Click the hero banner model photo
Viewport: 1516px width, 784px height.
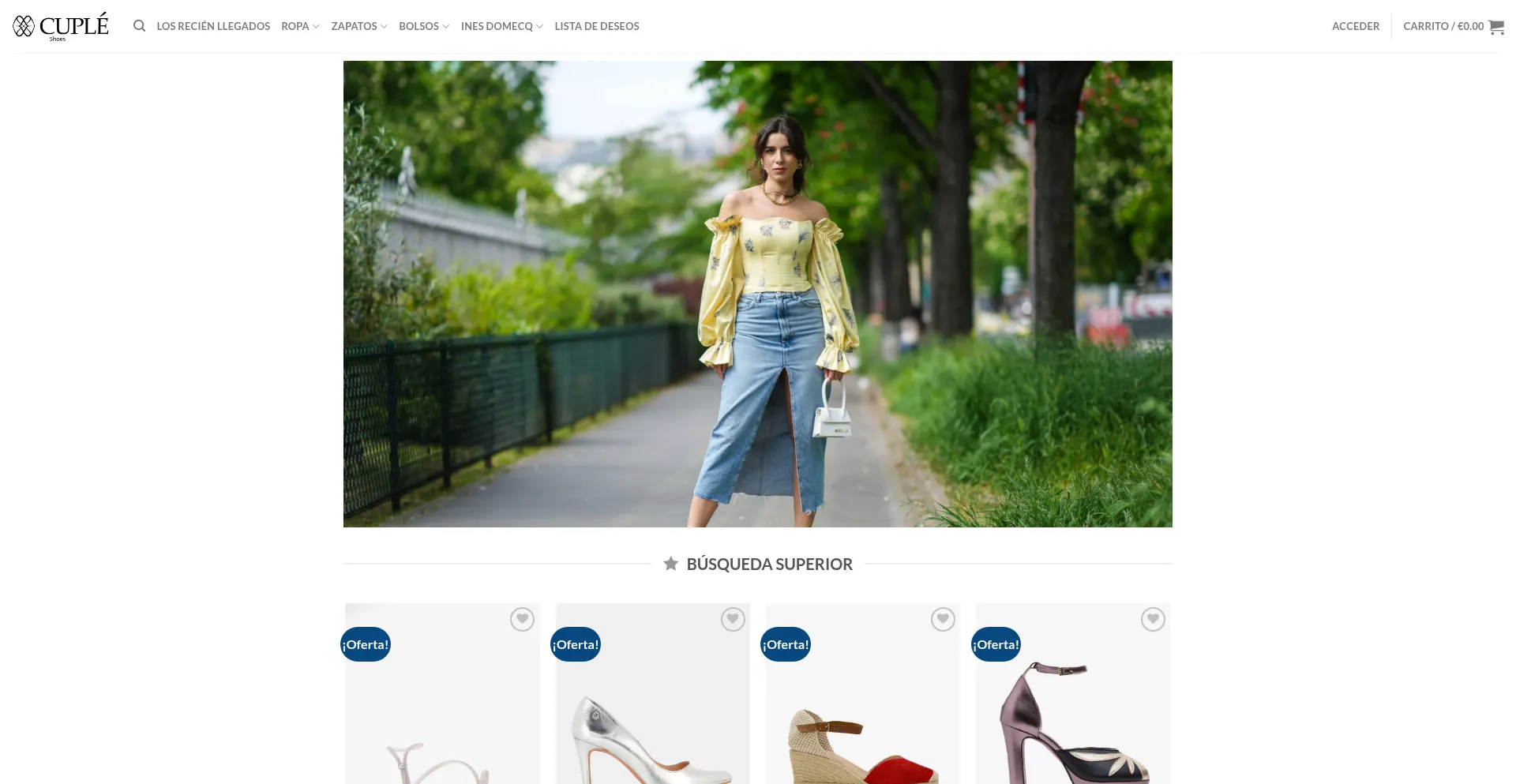click(x=757, y=294)
